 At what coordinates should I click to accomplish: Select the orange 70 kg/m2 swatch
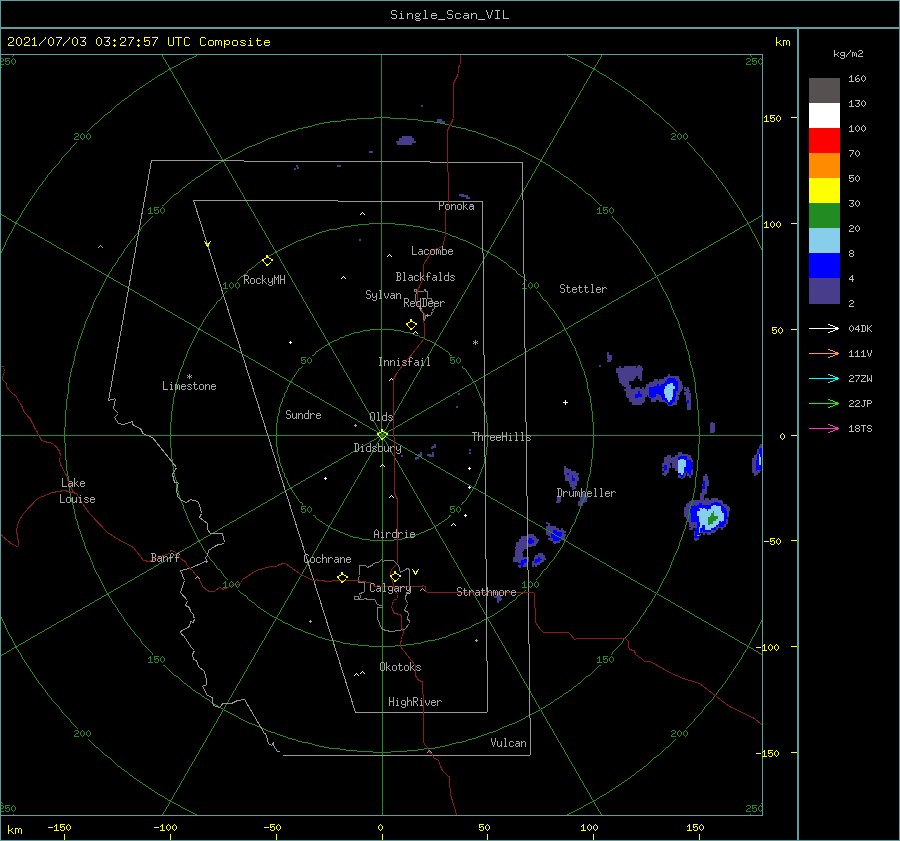point(824,165)
